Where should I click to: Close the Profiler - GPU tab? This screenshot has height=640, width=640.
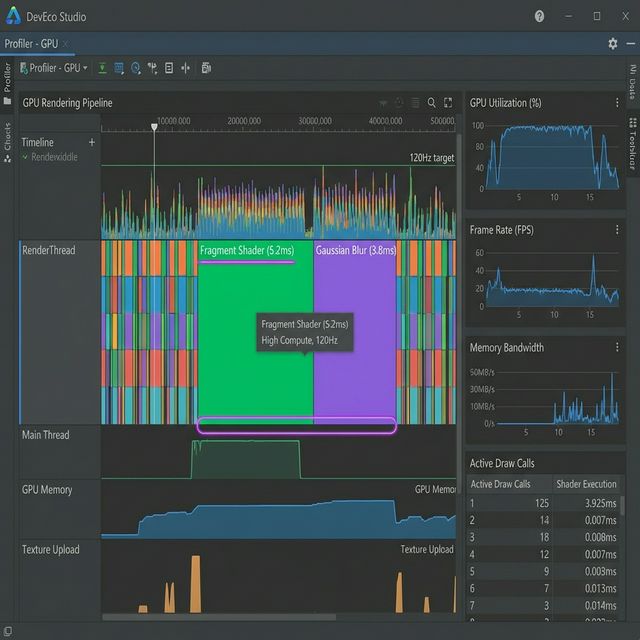[x=65, y=44]
